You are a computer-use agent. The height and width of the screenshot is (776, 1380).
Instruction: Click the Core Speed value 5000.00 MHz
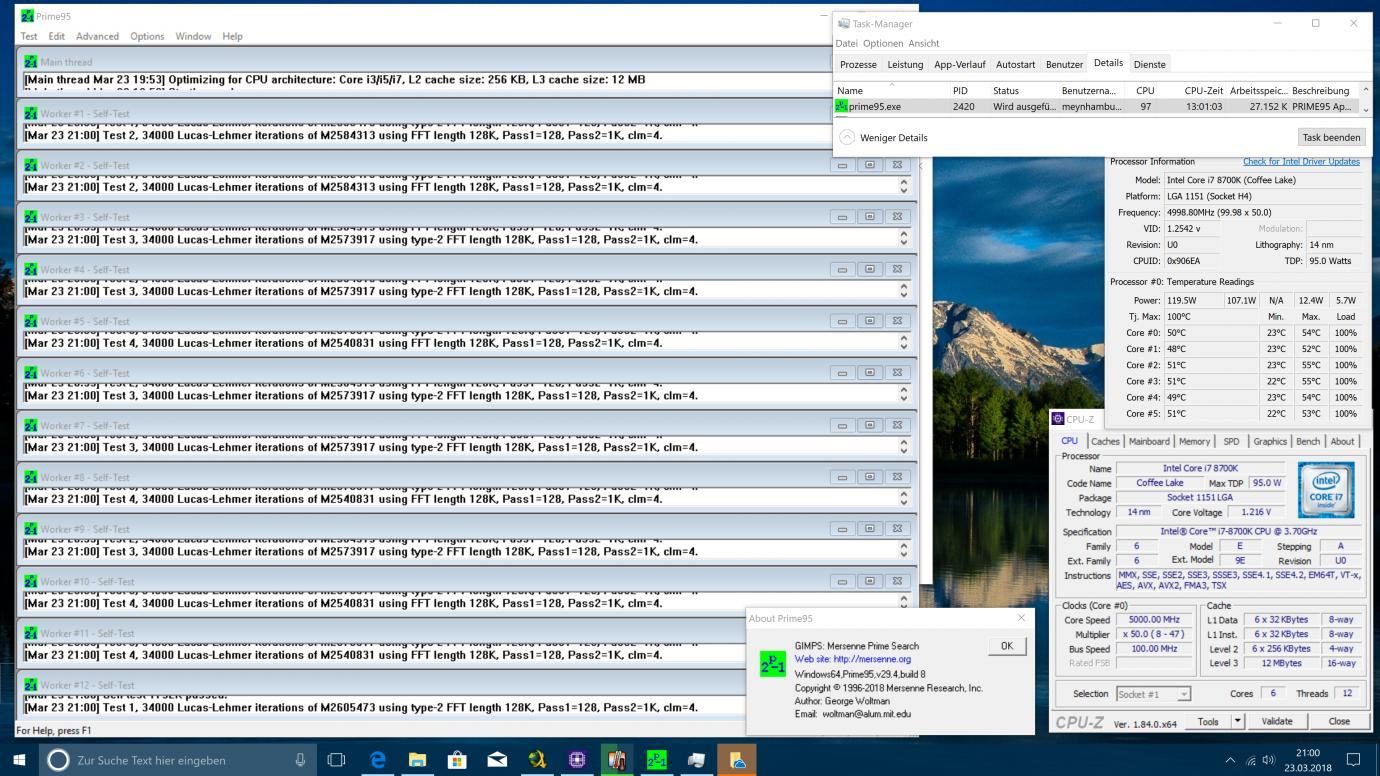pyautogui.click(x=1154, y=620)
